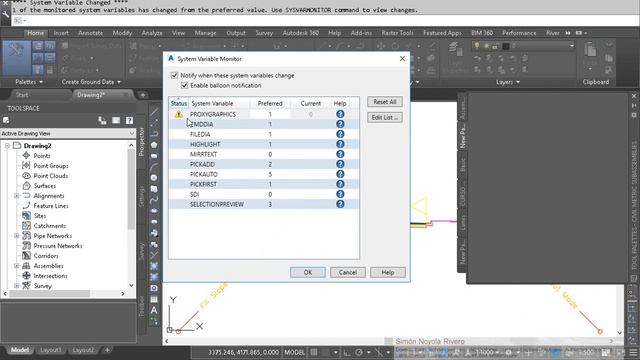Open help for SELECTIONPREVIEW variable
Viewport: 640px width, 360px height.
pos(340,204)
